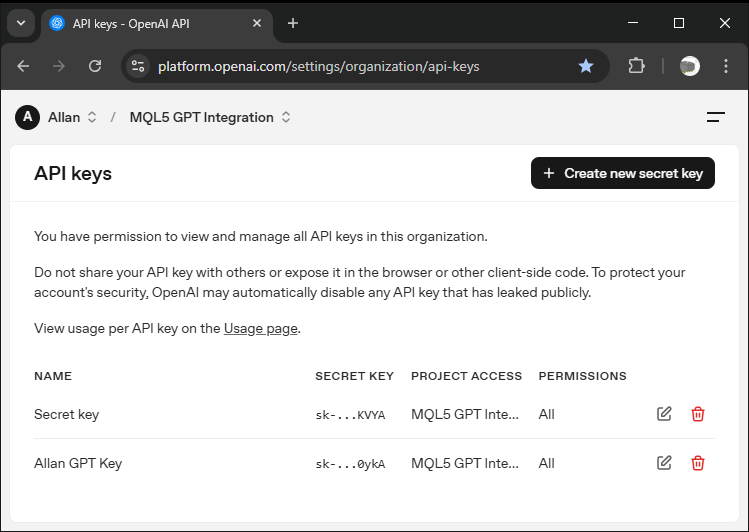Open the hamburger menu icon
This screenshot has height=532, width=749.
[x=716, y=117]
